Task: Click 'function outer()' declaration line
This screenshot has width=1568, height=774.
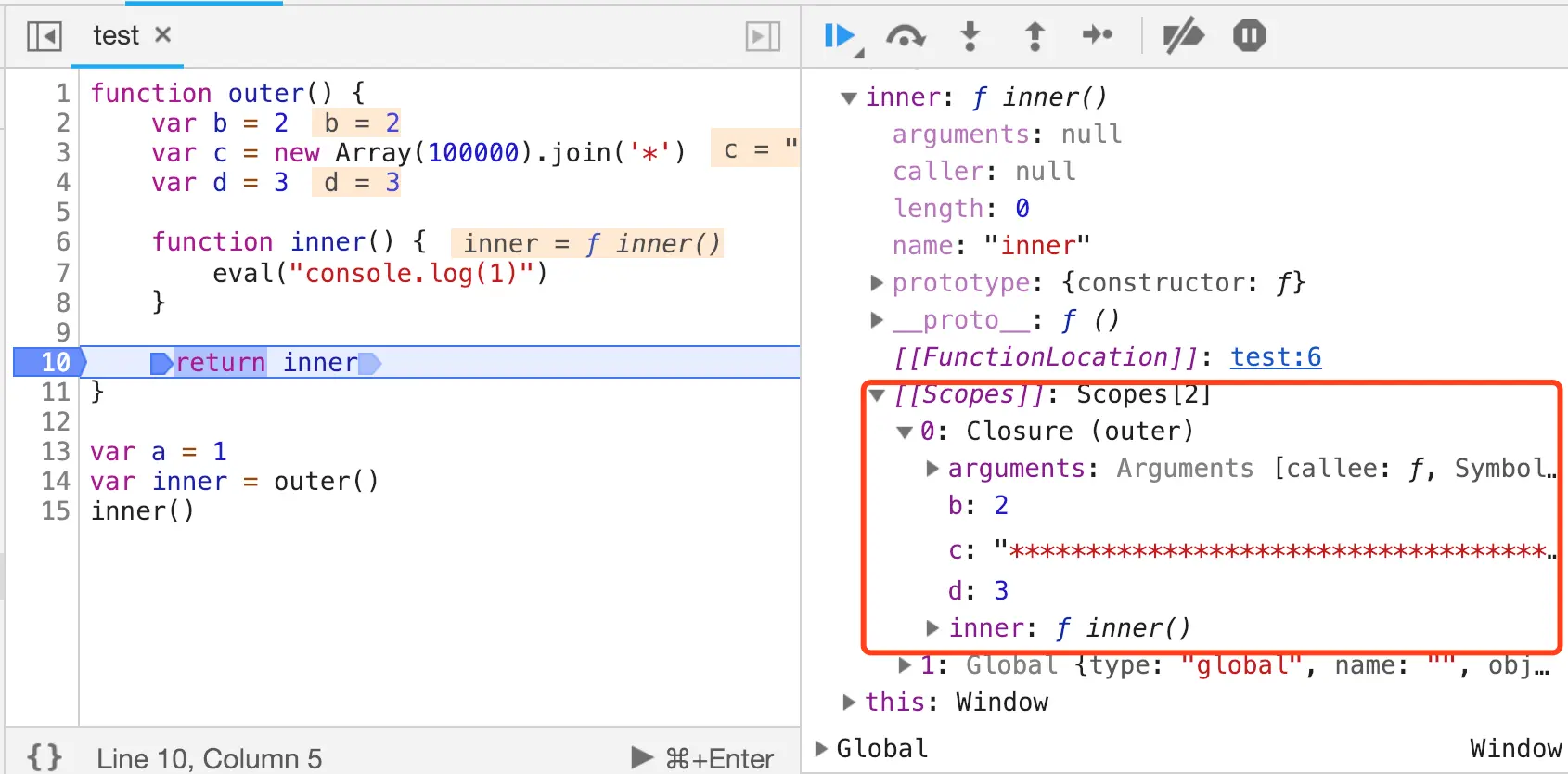Action: [x=227, y=93]
